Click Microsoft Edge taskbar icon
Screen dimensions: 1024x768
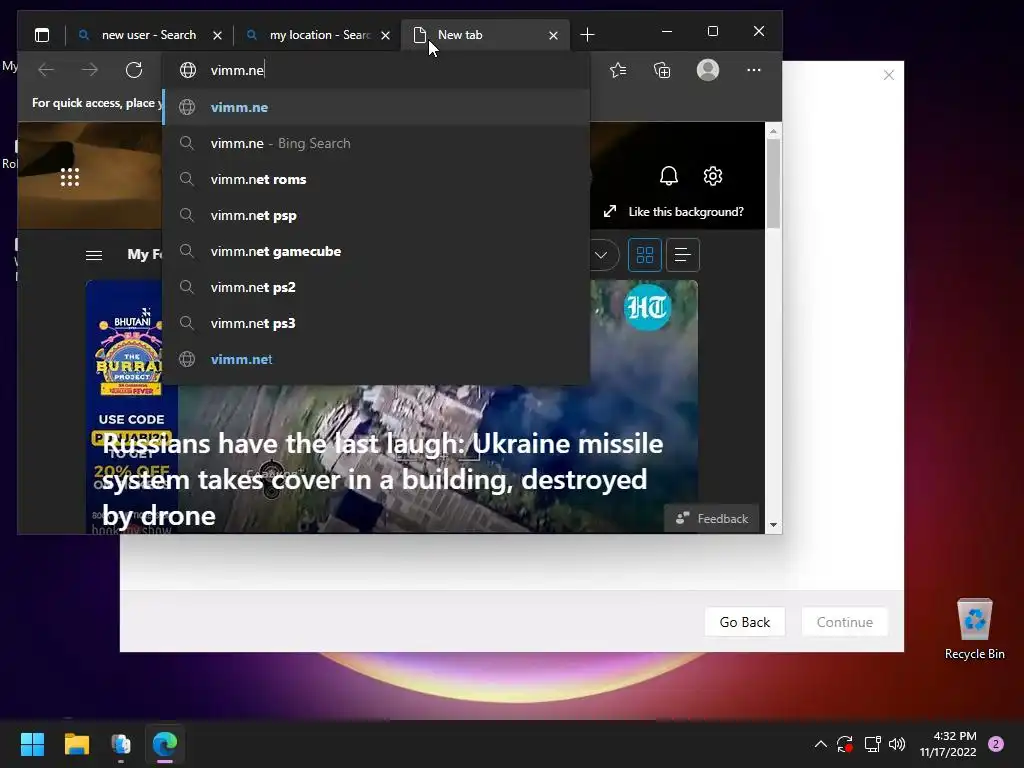(x=165, y=744)
